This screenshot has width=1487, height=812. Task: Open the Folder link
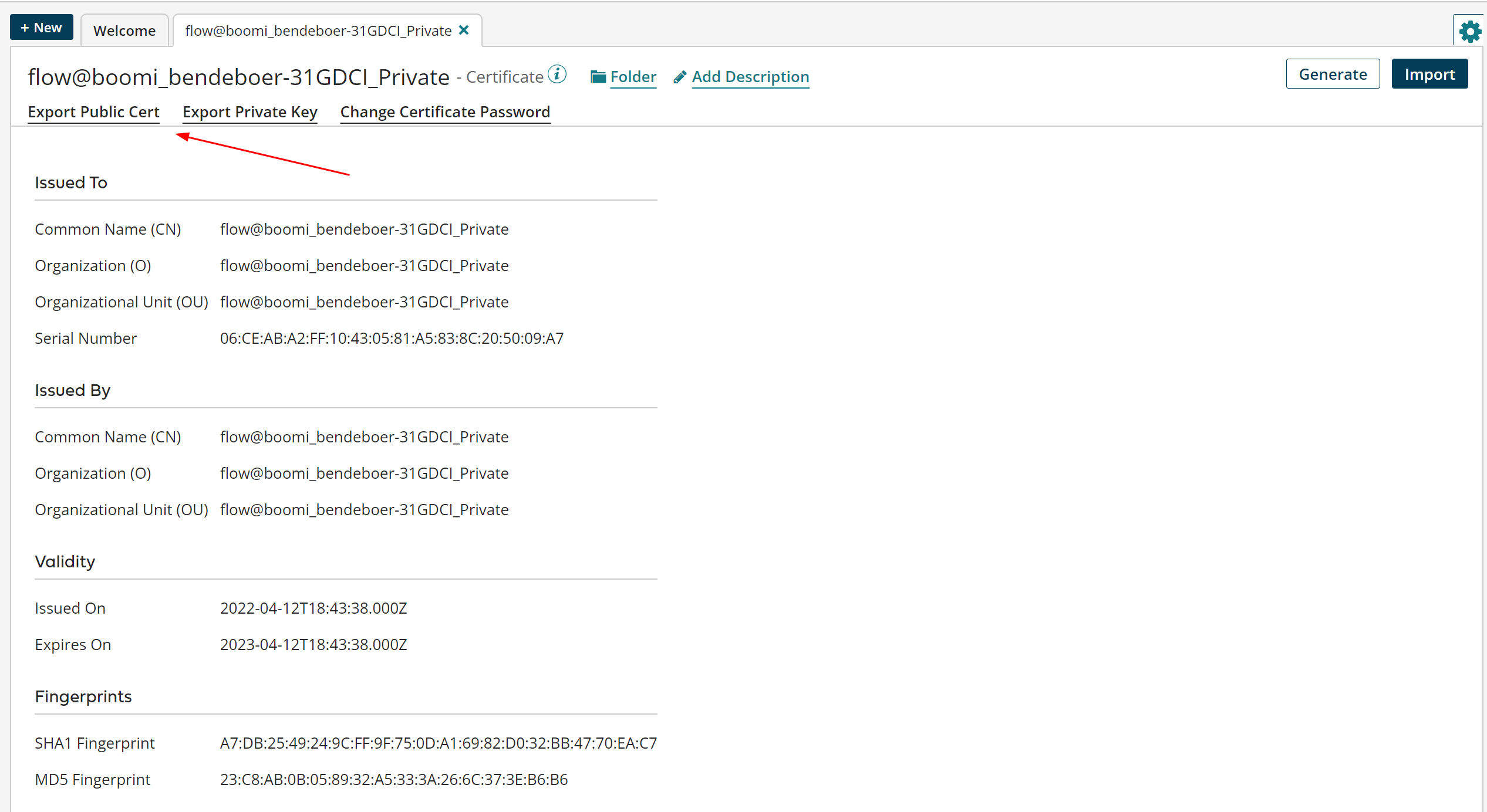[633, 76]
